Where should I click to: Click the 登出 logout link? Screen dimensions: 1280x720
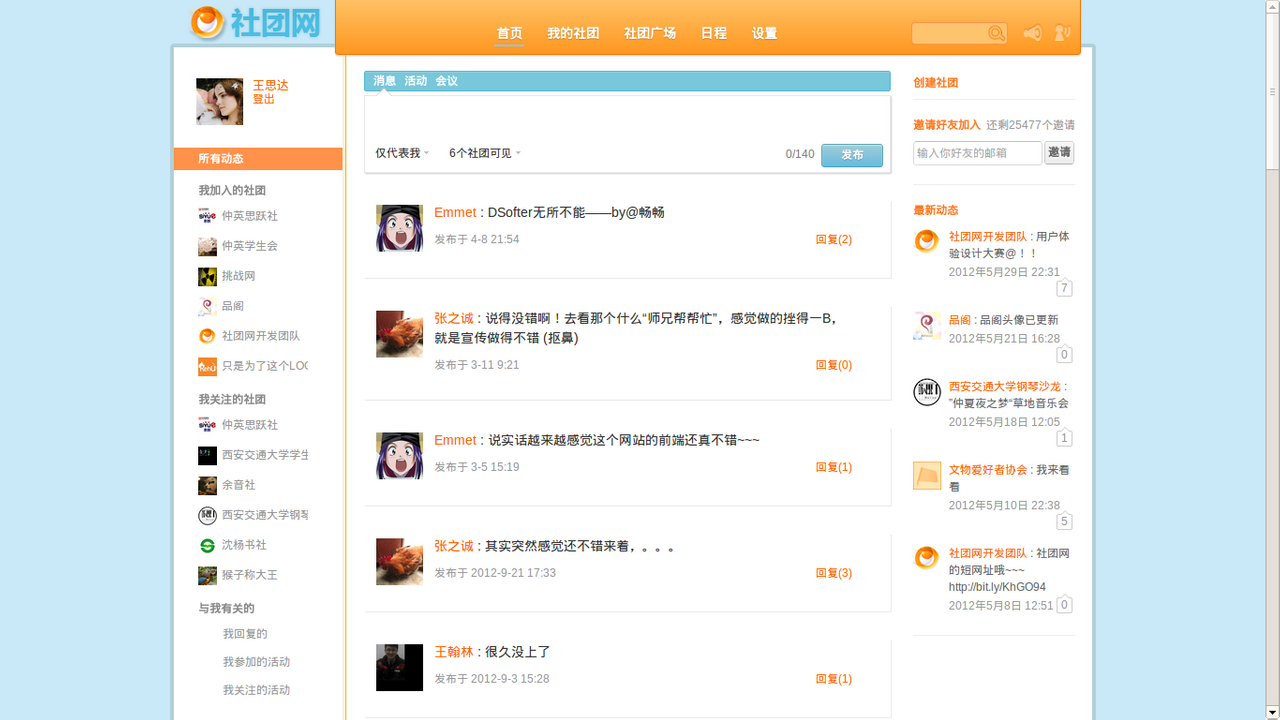click(263, 99)
